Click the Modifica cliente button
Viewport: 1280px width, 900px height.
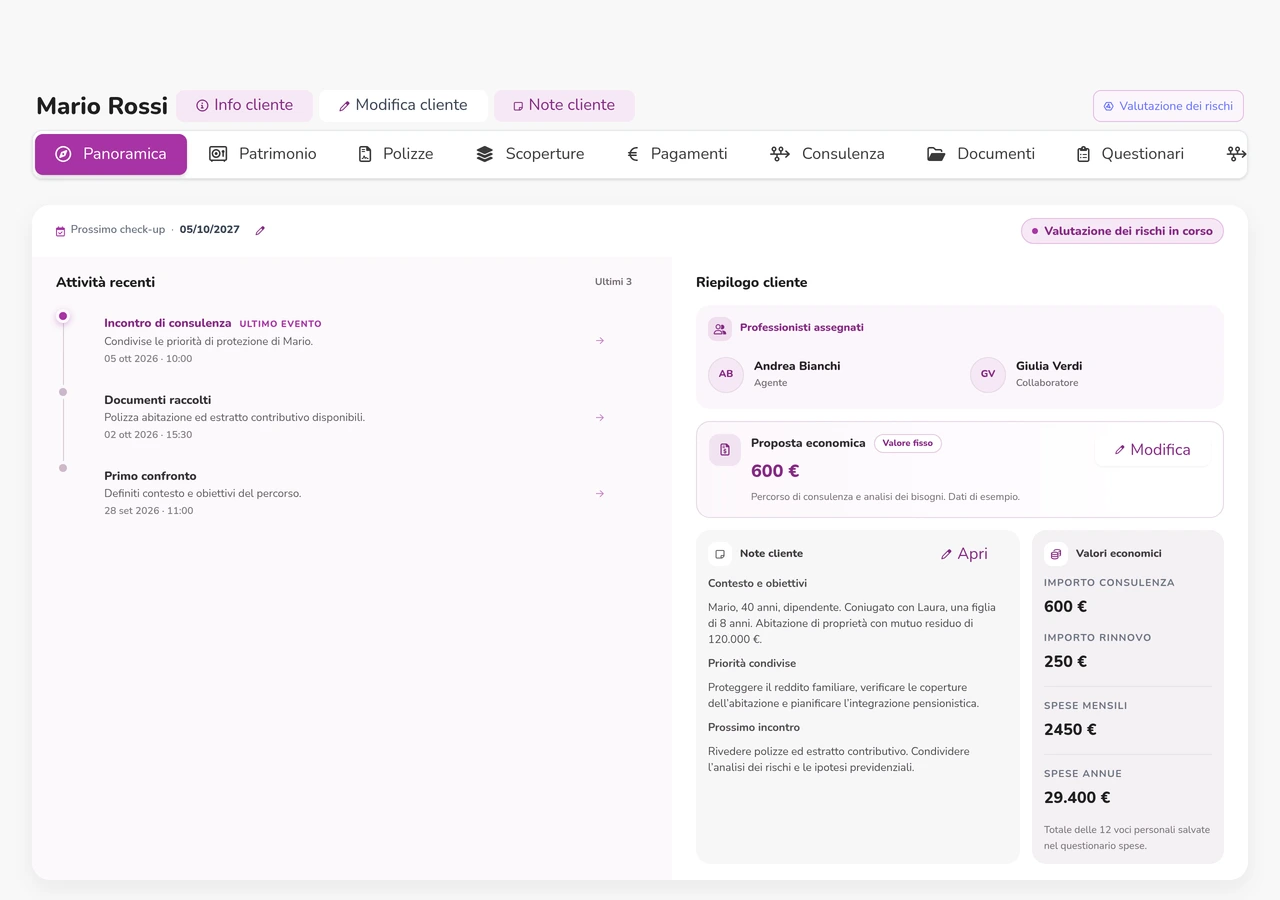click(x=403, y=105)
